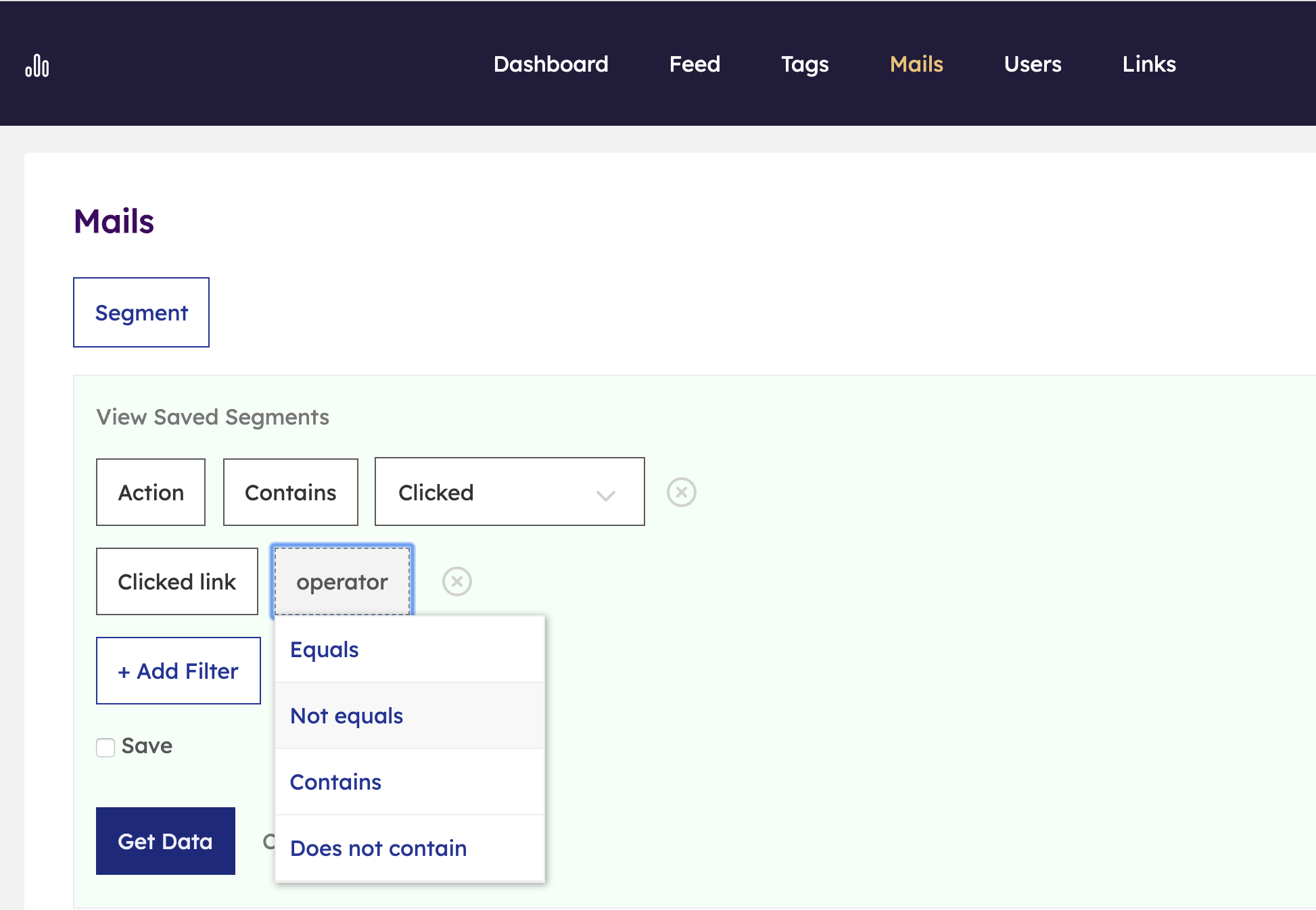
Task: Open the Clicked link field selector
Action: [177, 581]
